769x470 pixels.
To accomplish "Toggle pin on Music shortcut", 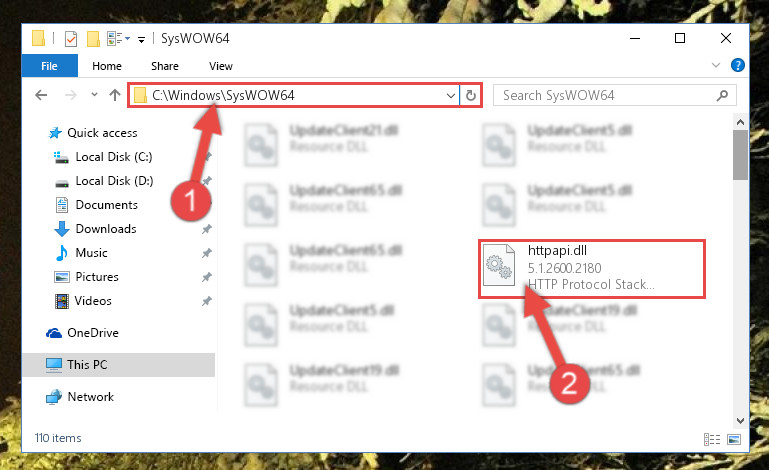I will coord(206,253).
